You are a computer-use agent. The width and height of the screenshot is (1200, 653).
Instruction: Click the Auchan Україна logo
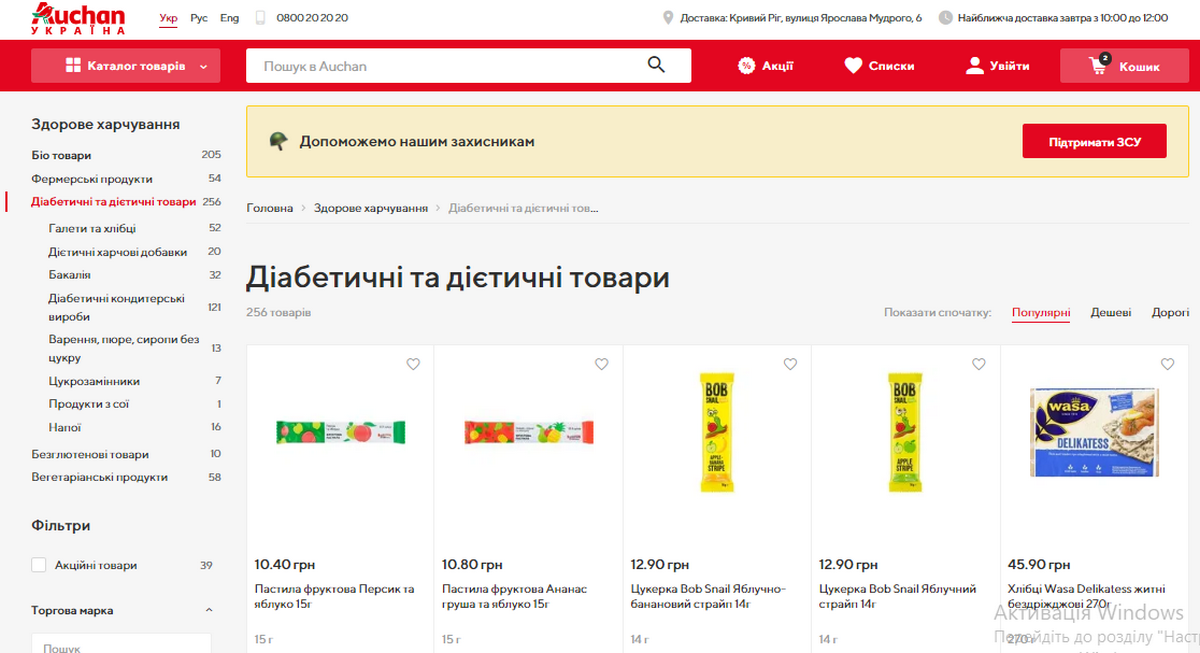(x=79, y=18)
